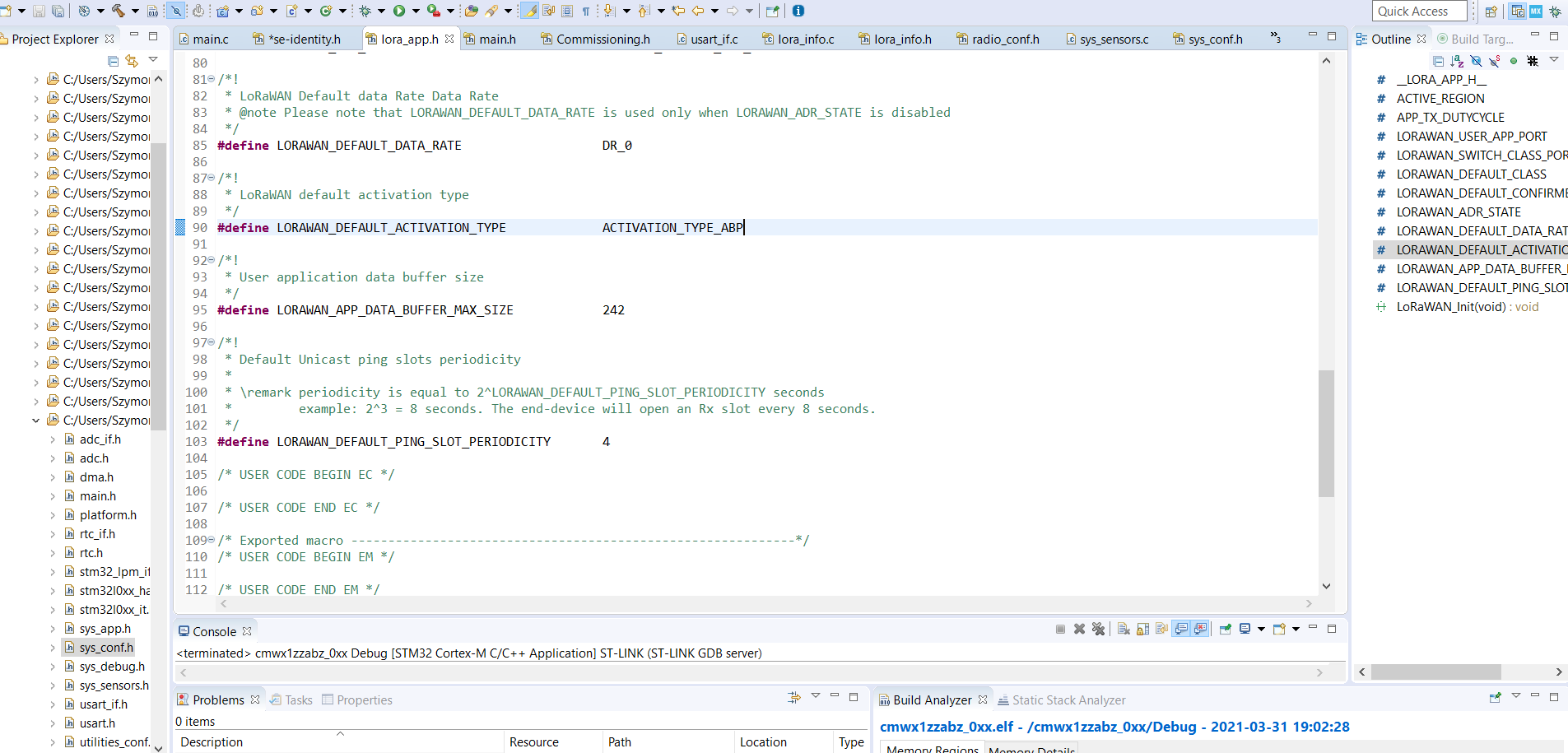Image resolution: width=1568 pixels, height=753 pixels.
Task: Collapse the comment fold at line 87
Action: coord(212,178)
